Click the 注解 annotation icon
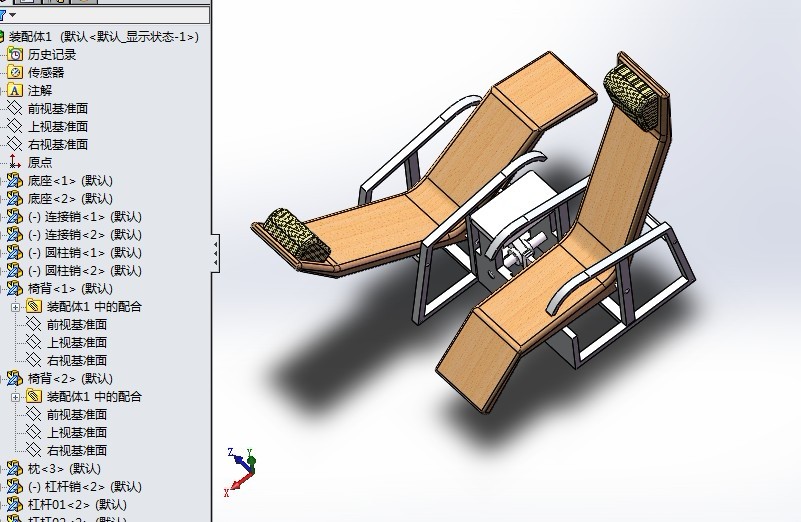This screenshot has width=801, height=522. tap(15, 90)
